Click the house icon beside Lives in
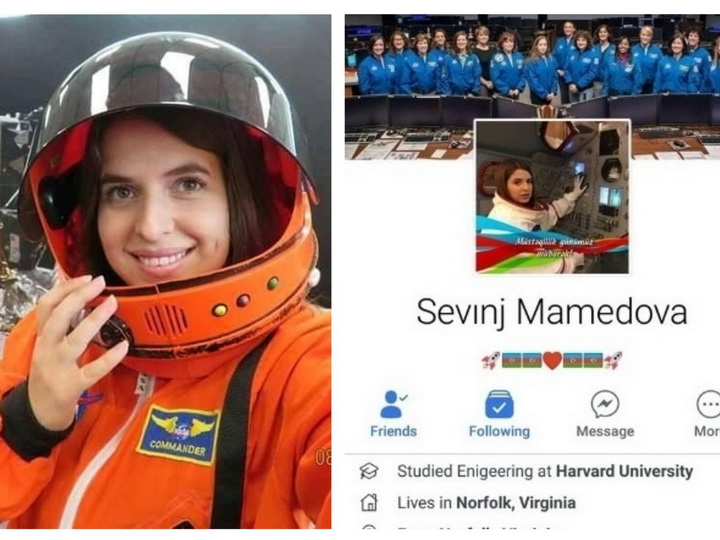 [369, 502]
